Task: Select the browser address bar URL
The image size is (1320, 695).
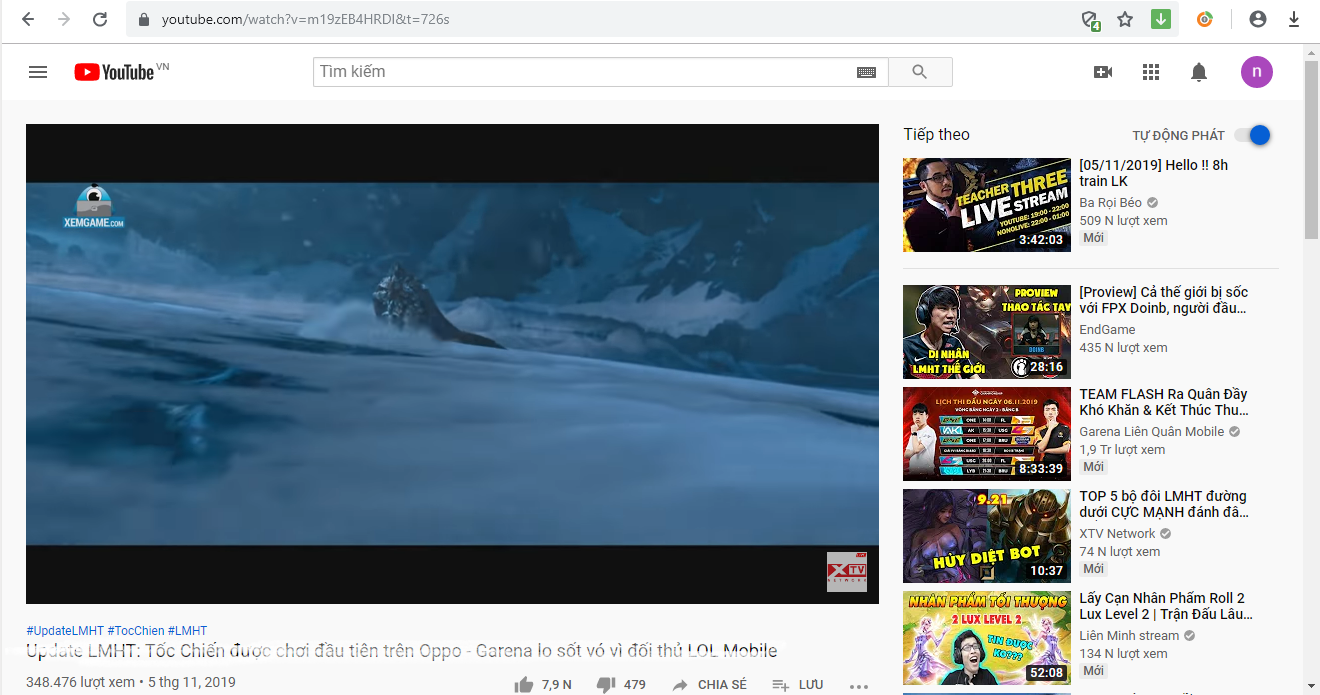Action: [305, 19]
